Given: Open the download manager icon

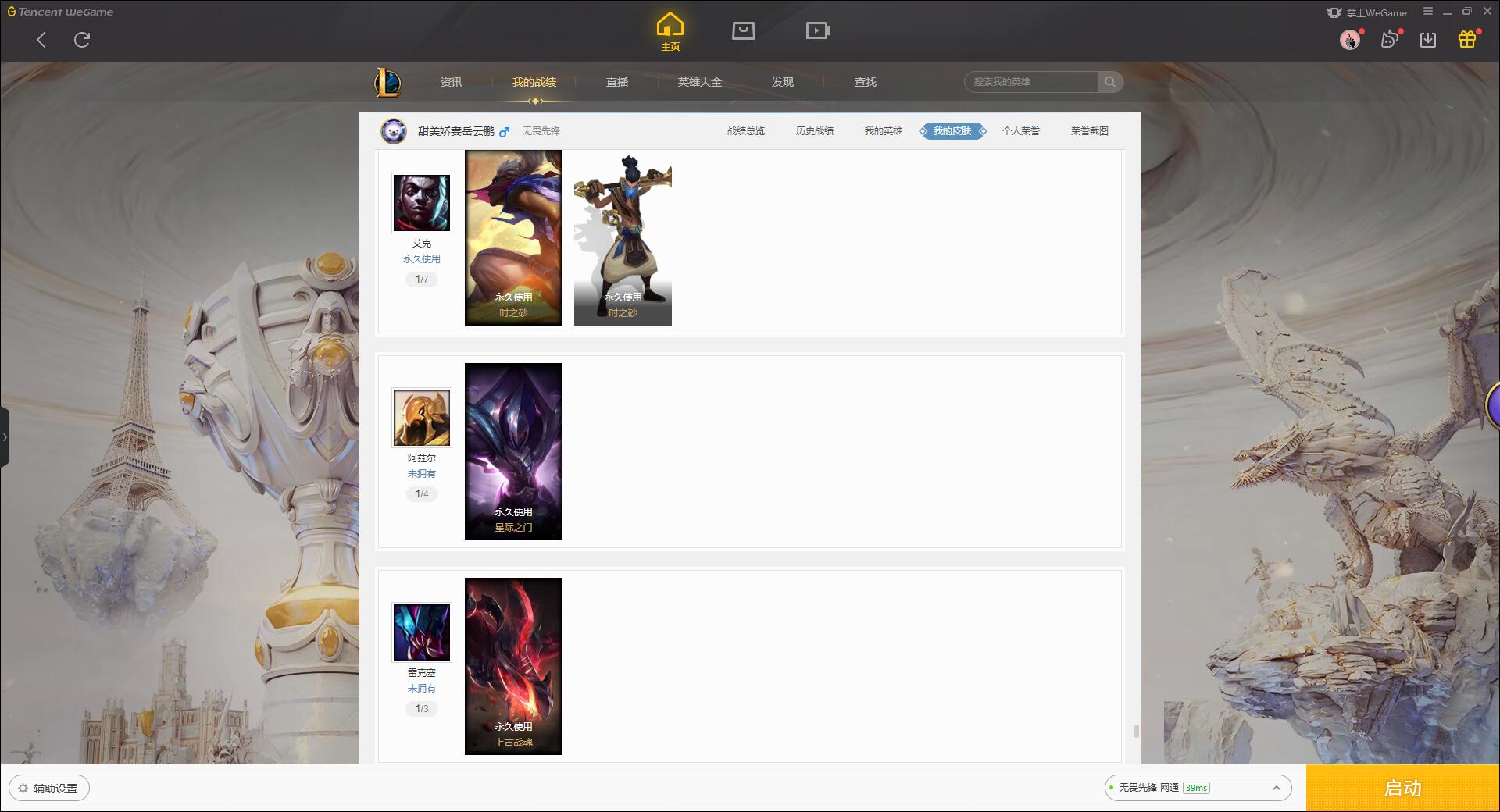Looking at the screenshot, I should click(1428, 40).
